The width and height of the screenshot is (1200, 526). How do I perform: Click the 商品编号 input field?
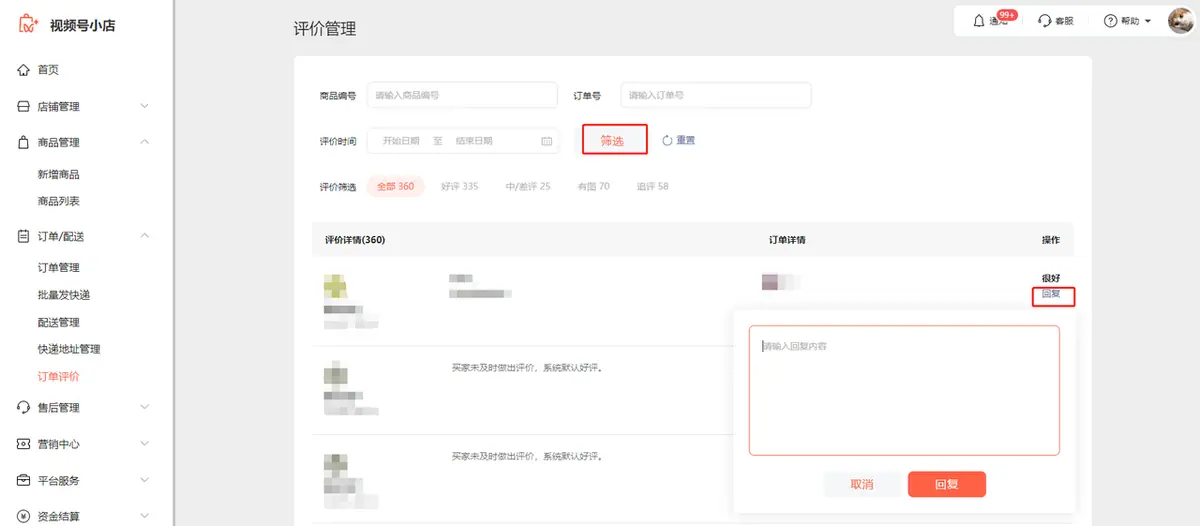pyautogui.click(x=462, y=95)
